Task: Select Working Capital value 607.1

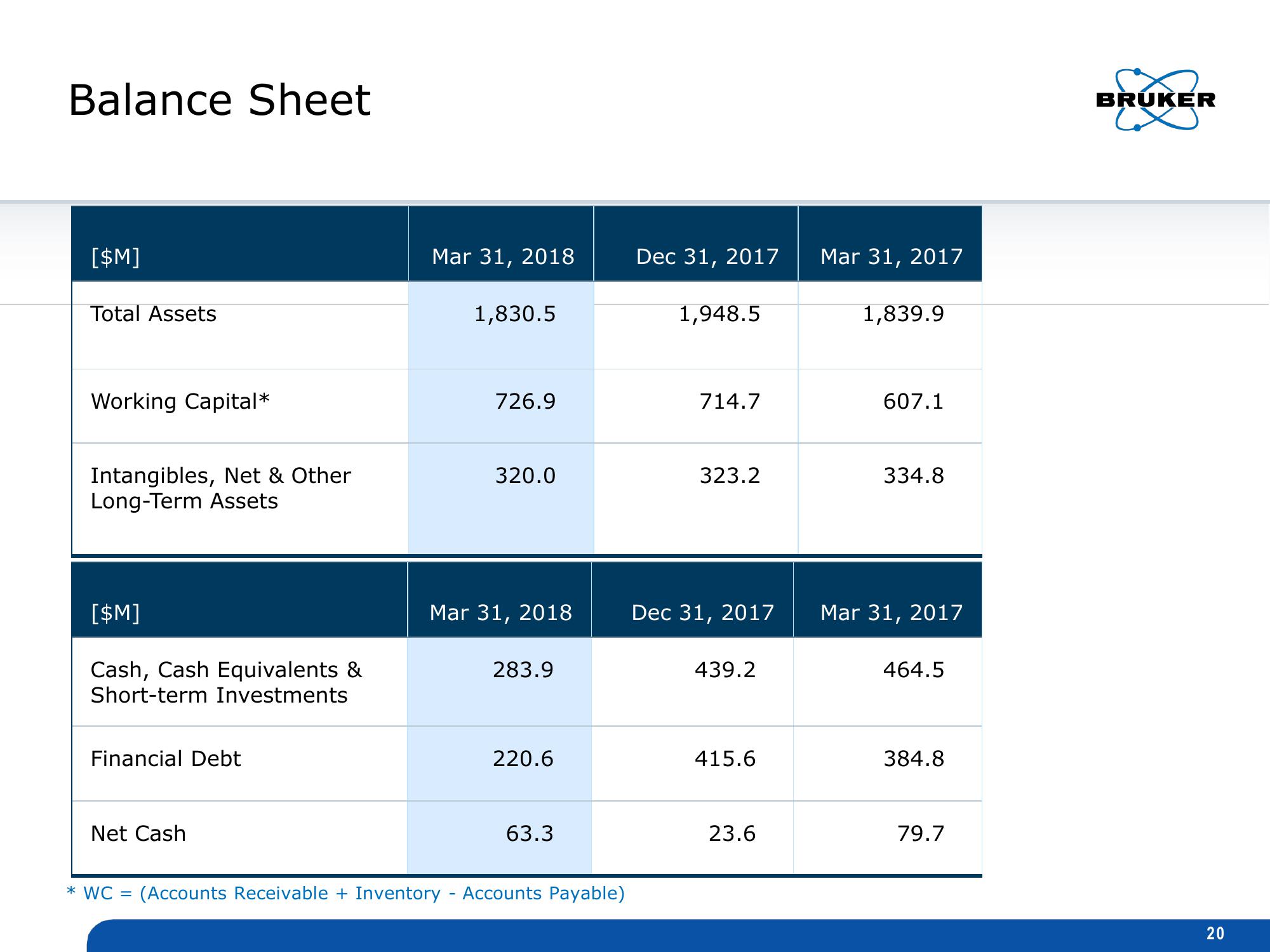Action: pyautogui.click(x=914, y=402)
